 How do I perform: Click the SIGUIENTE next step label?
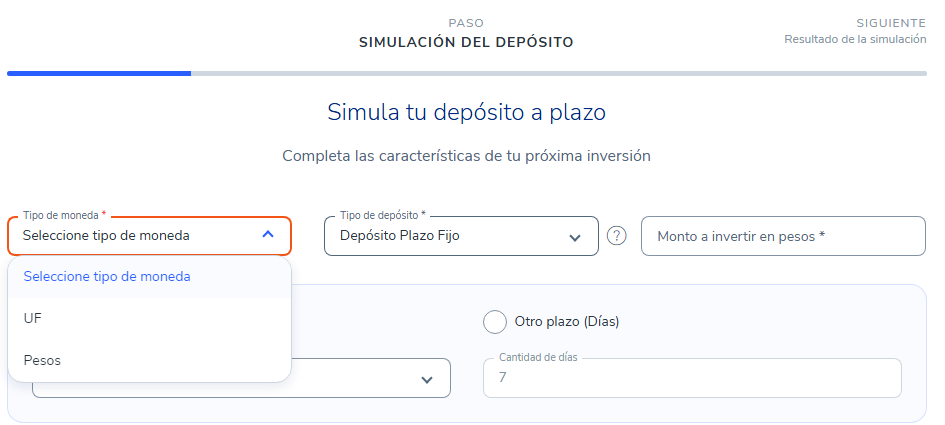(891, 23)
